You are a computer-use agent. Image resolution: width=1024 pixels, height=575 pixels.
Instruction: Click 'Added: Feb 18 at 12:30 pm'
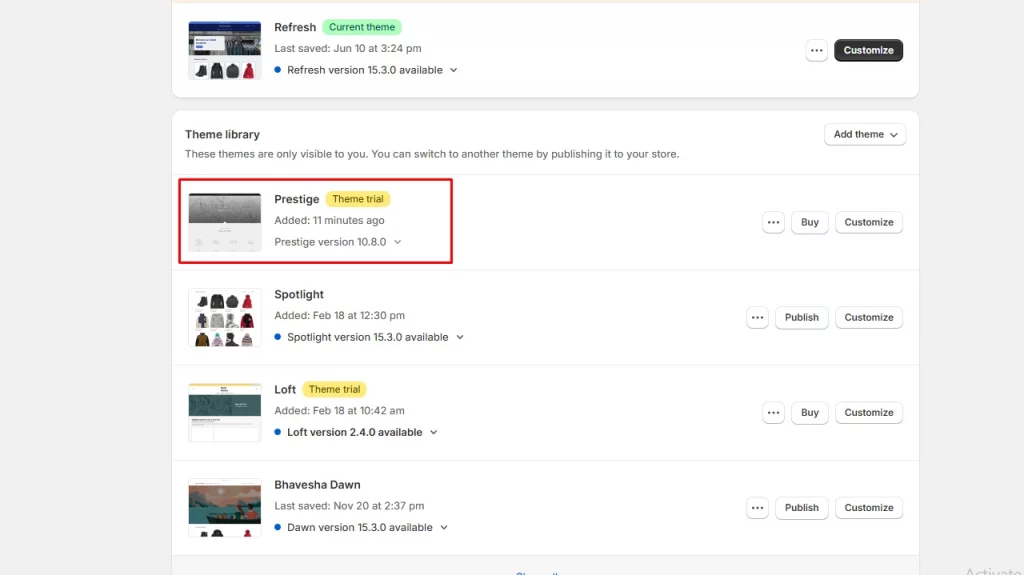[x=340, y=316]
